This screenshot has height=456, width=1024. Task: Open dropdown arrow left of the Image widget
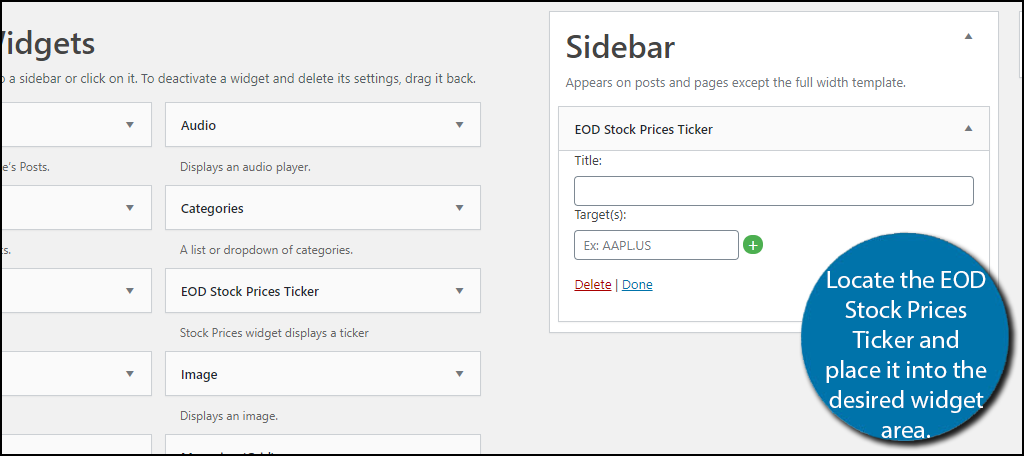coord(130,374)
